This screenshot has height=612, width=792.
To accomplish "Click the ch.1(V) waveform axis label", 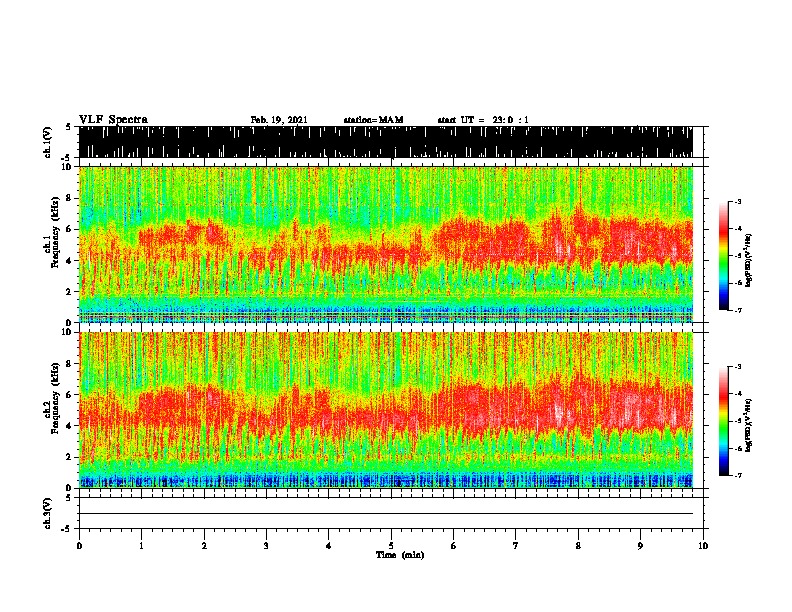I will point(48,142).
